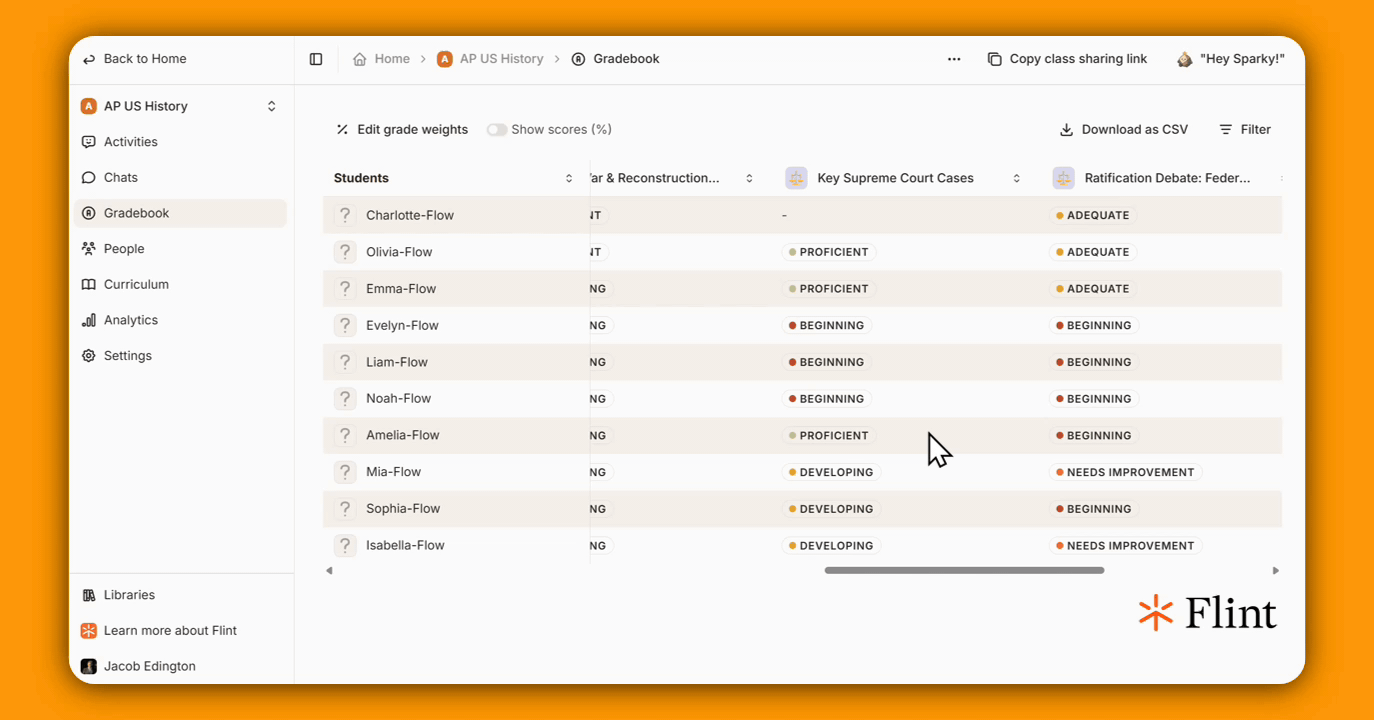This screenshot has height=720, width=1374.
Task: Click Sophia-Flow's Developing grade
Action: [831, 509]
